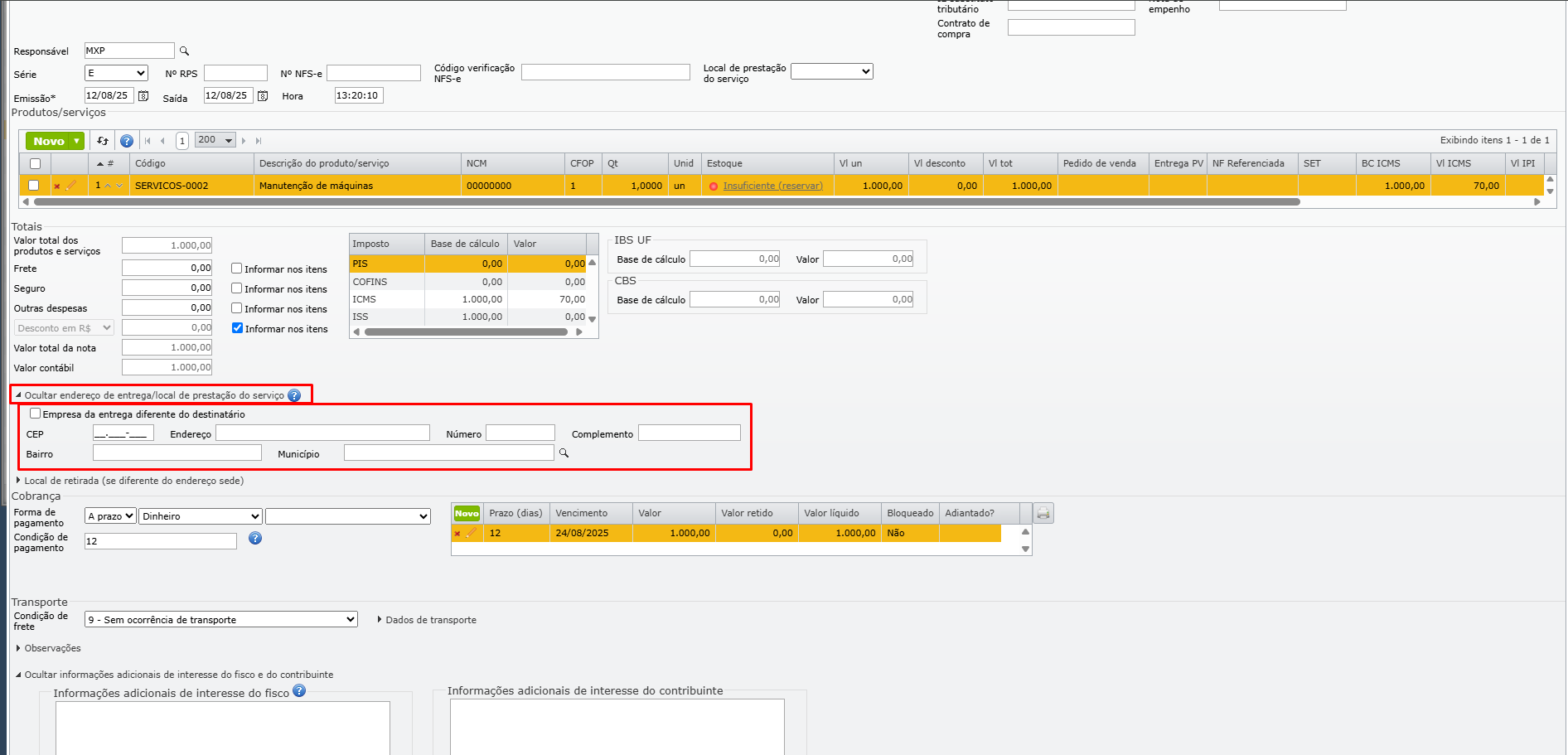Enable Informar nos itens for Frete
1568x755 pixels.
point(237,269)
